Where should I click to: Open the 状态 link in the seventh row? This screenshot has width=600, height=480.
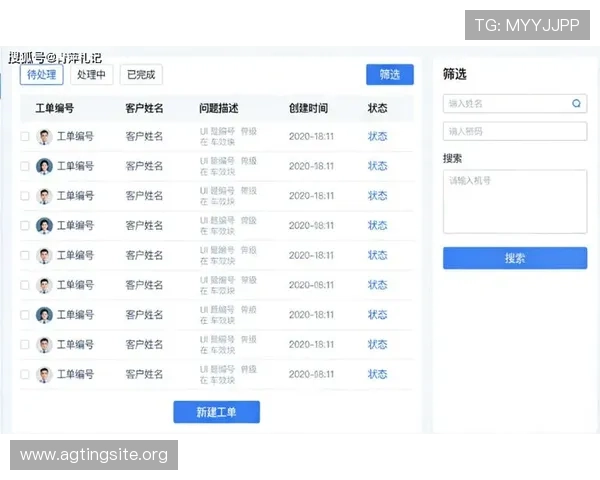[x=377, y=315]
